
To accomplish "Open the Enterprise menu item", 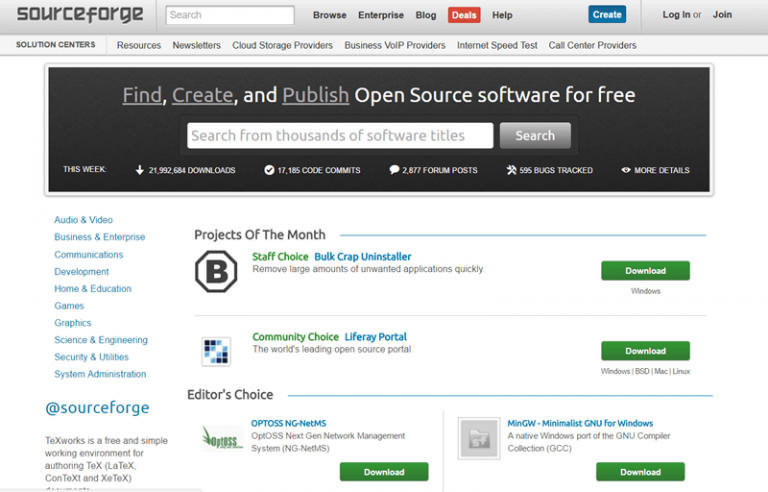I will (381, 15).
